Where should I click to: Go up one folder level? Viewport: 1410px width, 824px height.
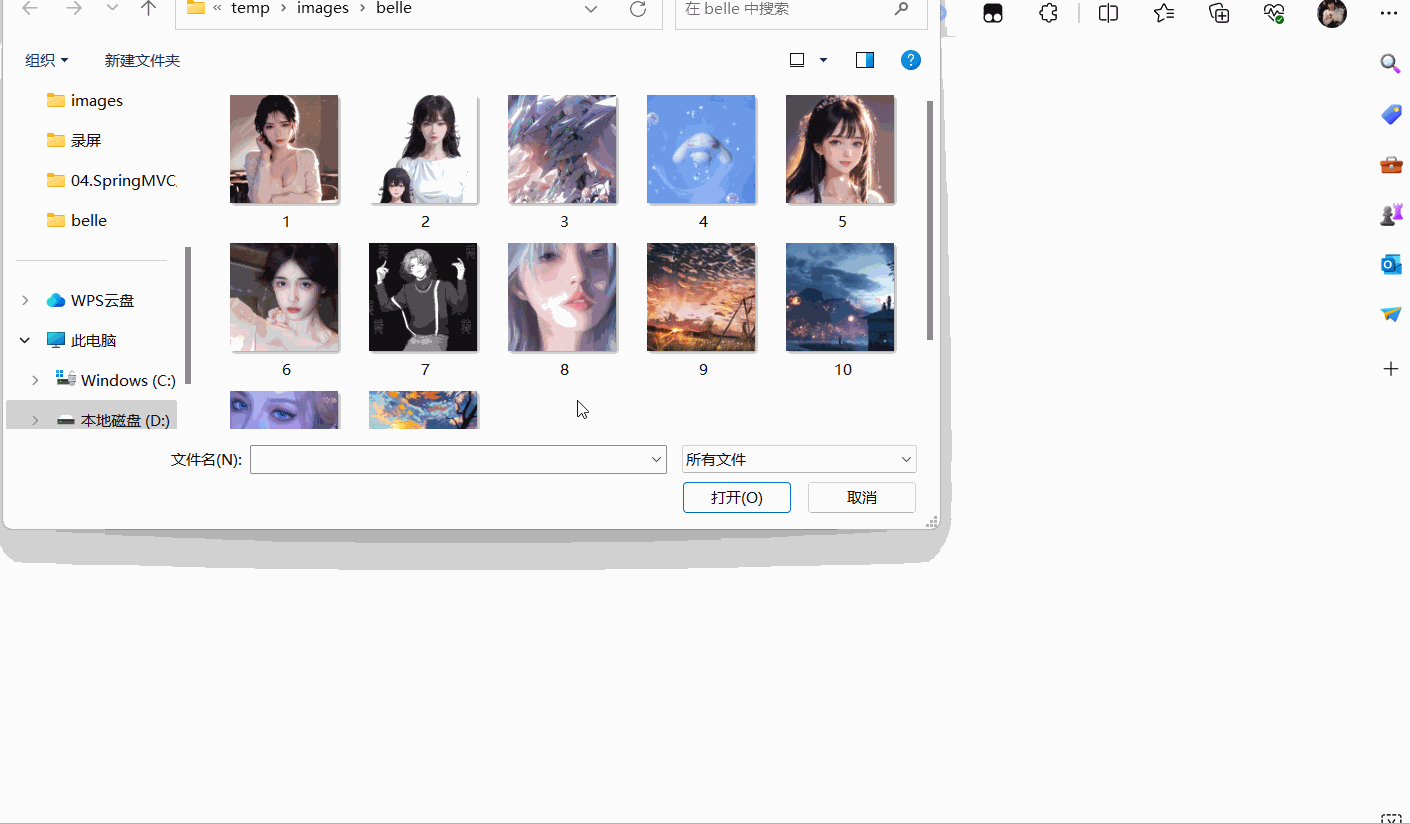coord(149,9)
